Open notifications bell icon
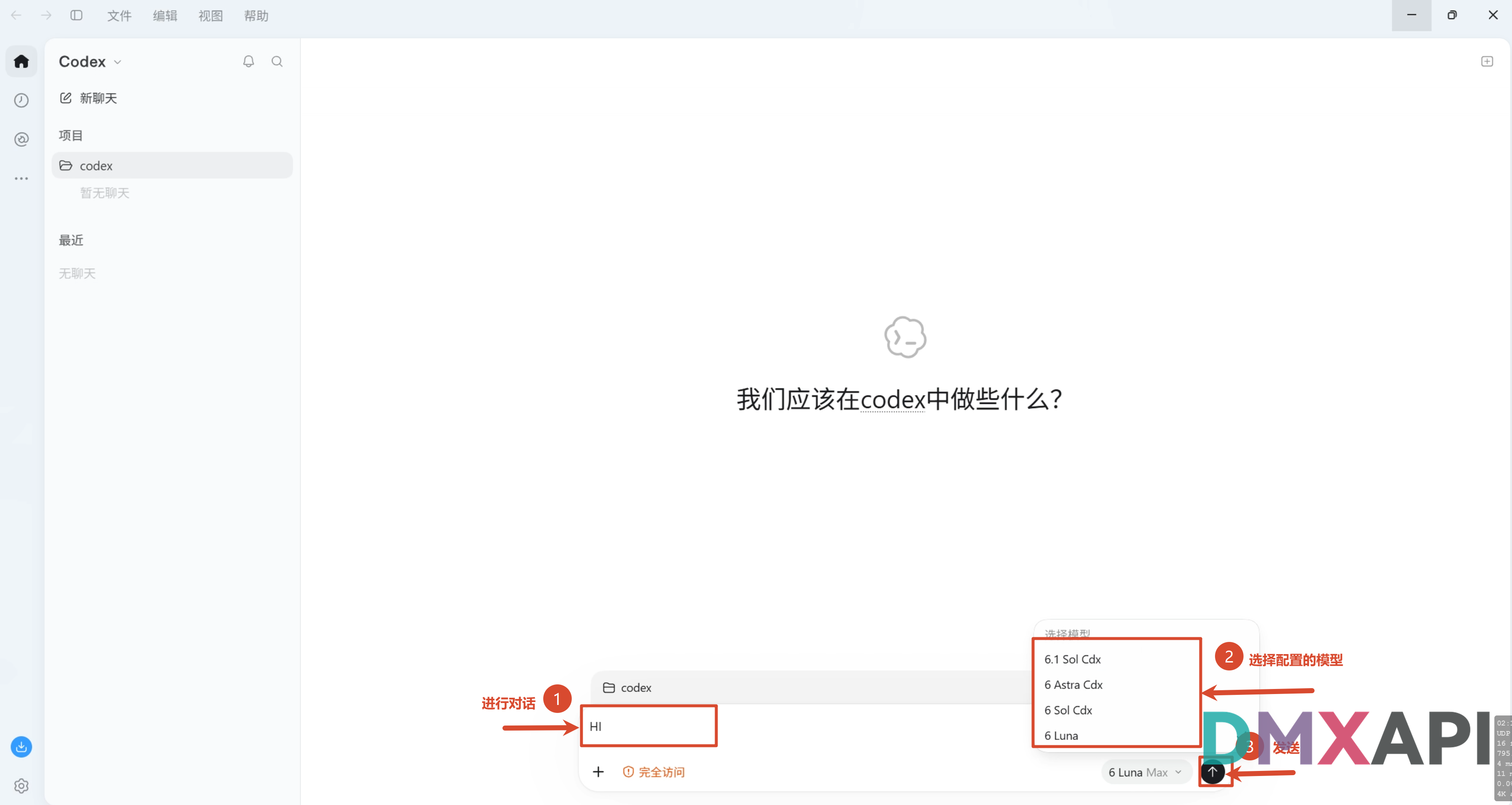Image resolution: width=1512 pixels, height=805 pixels. 248,61
